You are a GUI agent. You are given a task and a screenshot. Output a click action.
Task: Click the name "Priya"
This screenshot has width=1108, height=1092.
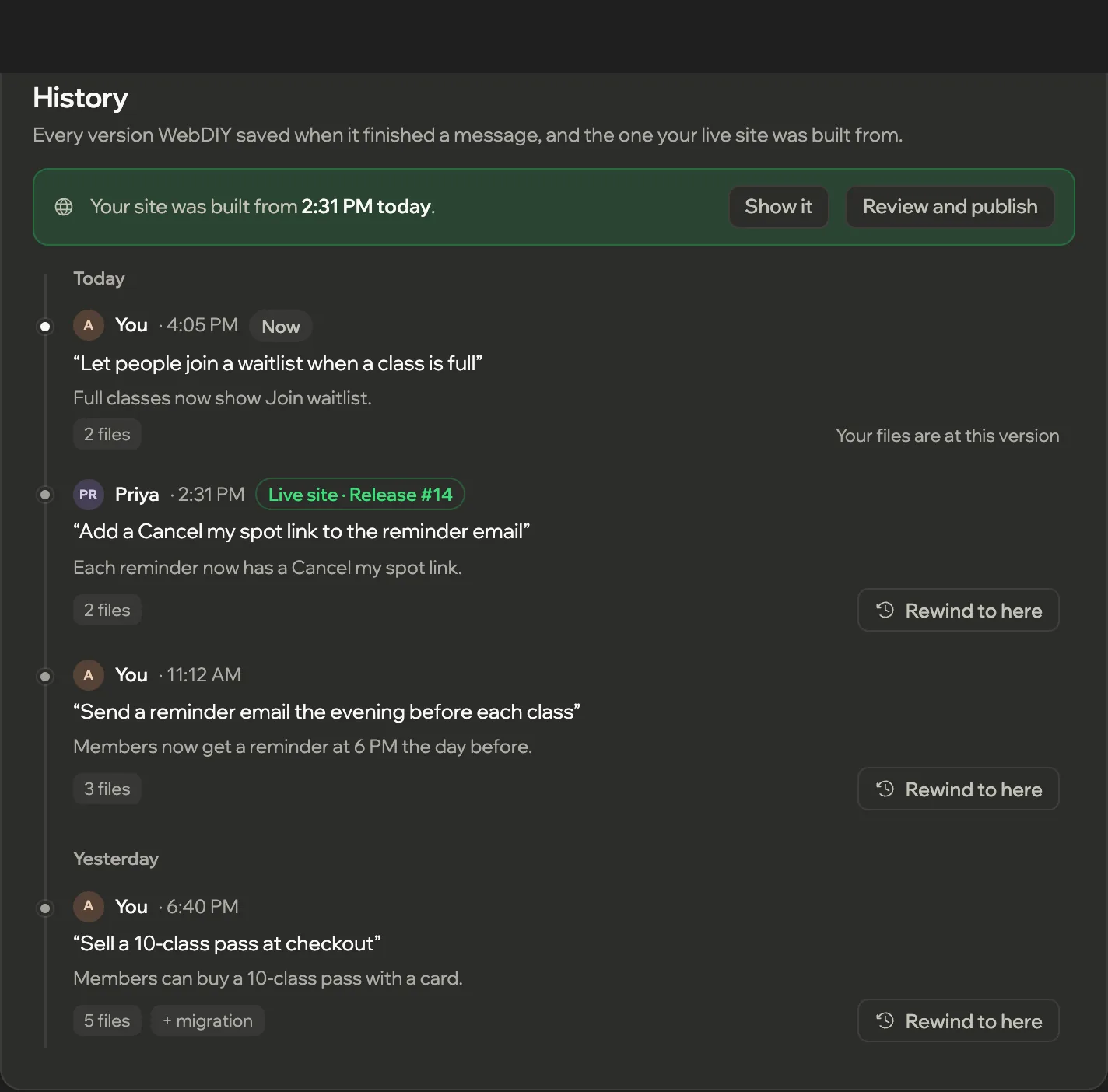[x=137, y=495]
